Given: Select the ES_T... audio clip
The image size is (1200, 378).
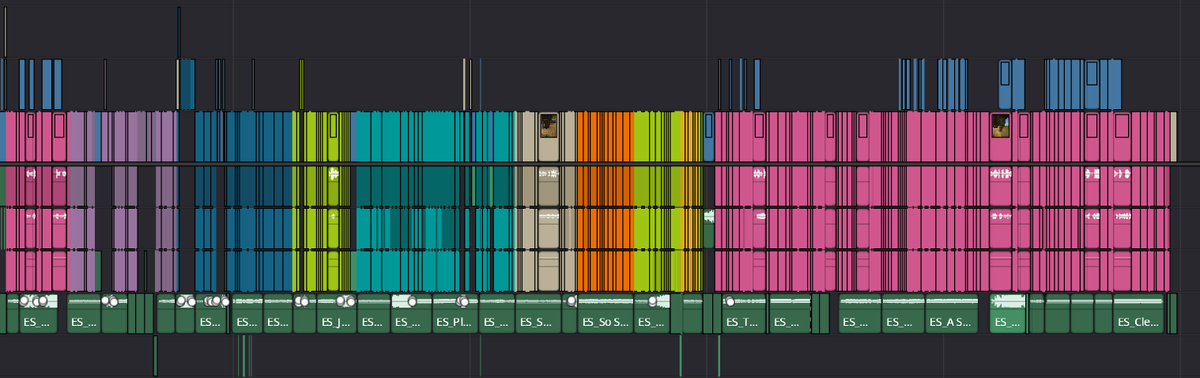Looking at the screenshot, I should [744, 314].
